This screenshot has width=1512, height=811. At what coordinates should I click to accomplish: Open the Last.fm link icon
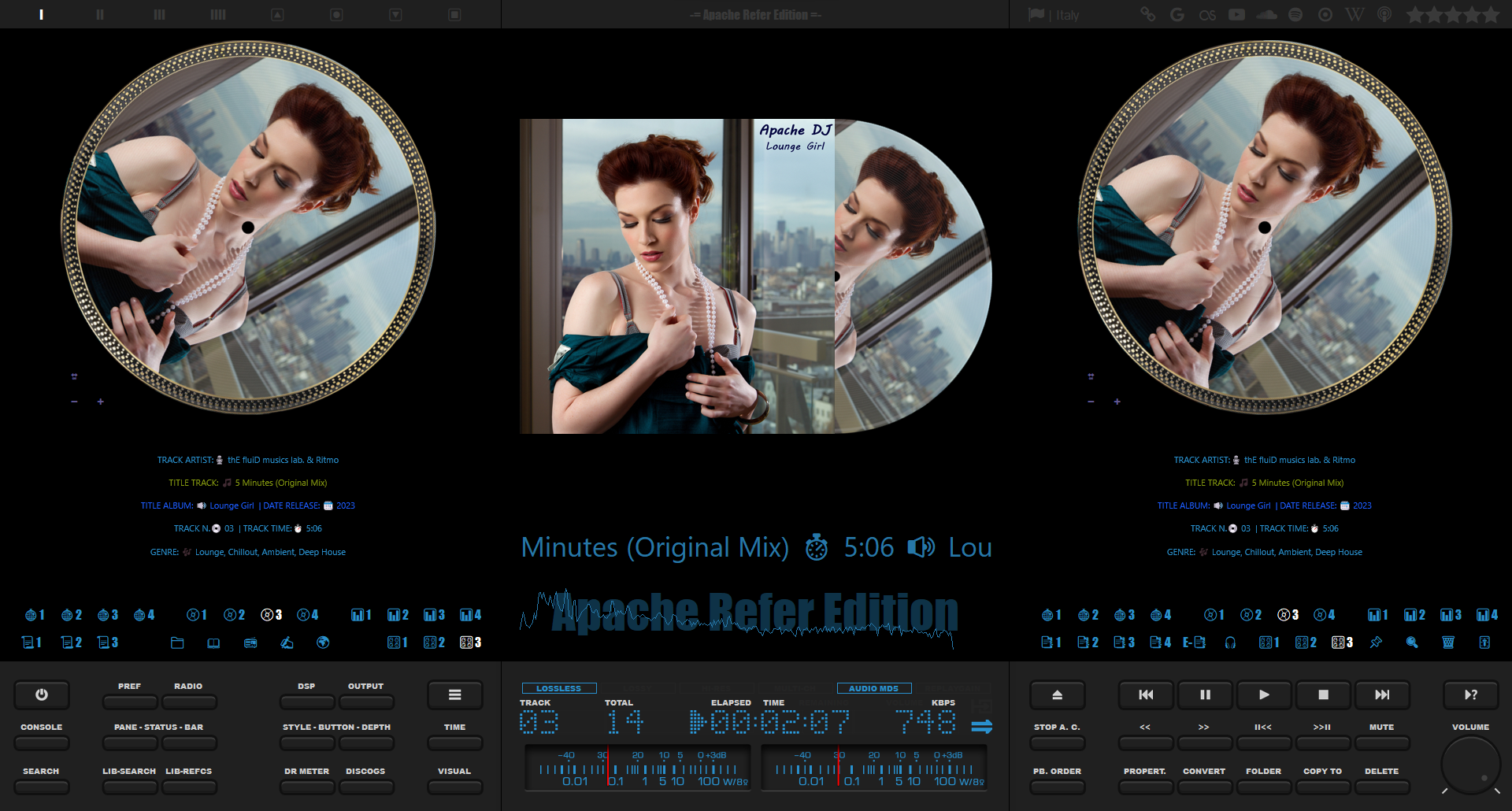(x=1207, y=15)
